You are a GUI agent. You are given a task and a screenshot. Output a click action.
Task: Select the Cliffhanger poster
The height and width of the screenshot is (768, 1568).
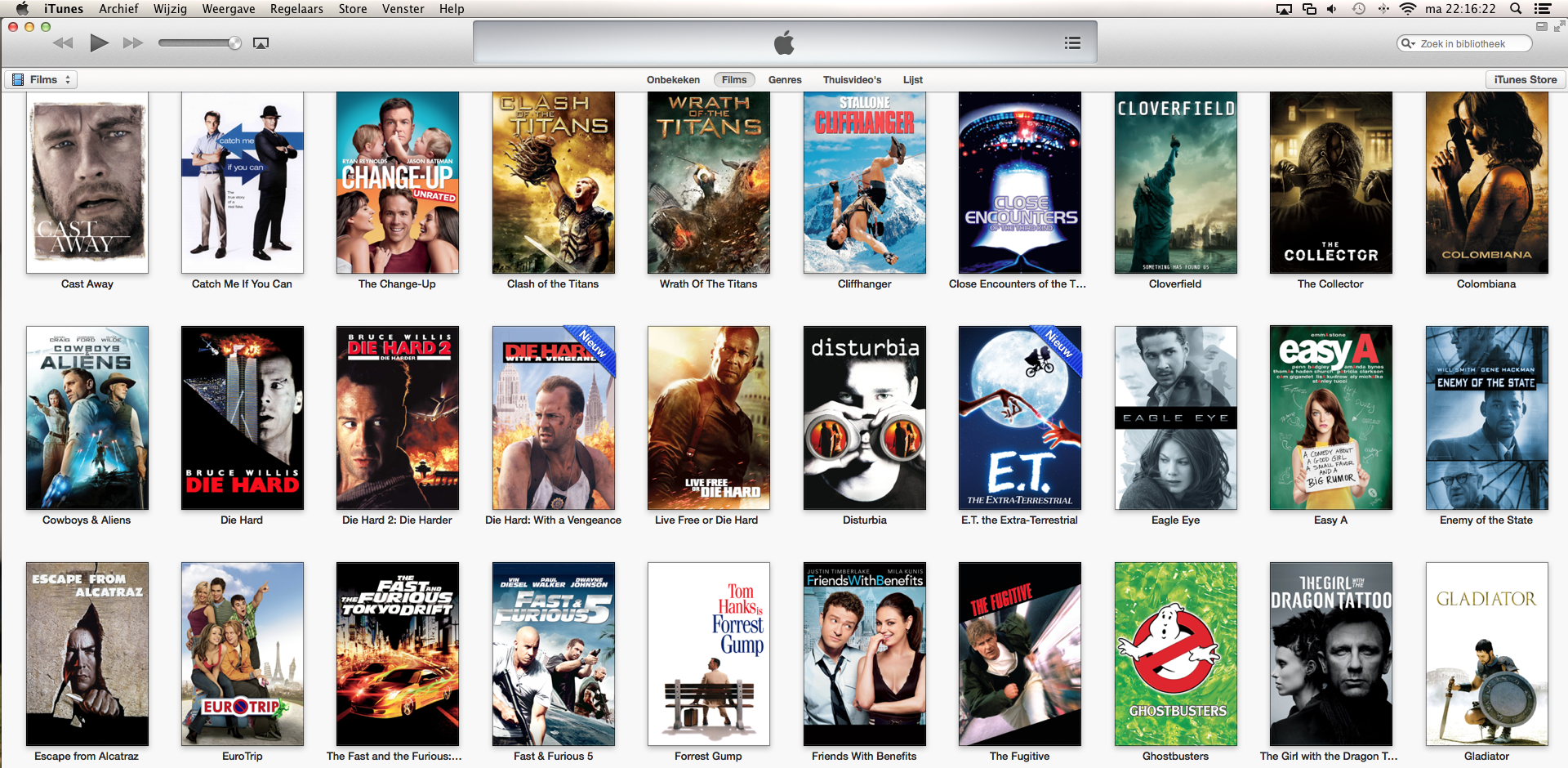pyautogui.click(x=865, y=182)
